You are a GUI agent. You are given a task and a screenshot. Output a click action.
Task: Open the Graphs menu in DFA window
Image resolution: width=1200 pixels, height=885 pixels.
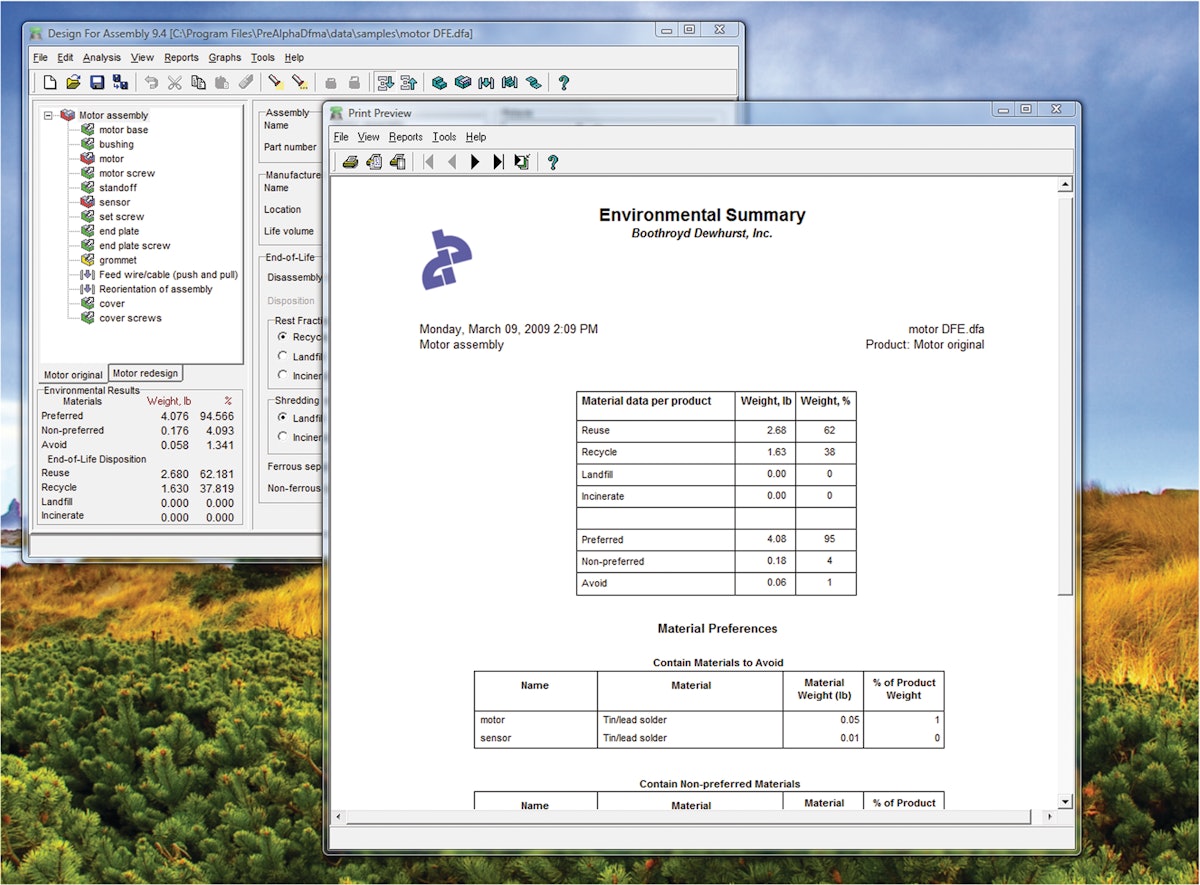tap(224, 57)
